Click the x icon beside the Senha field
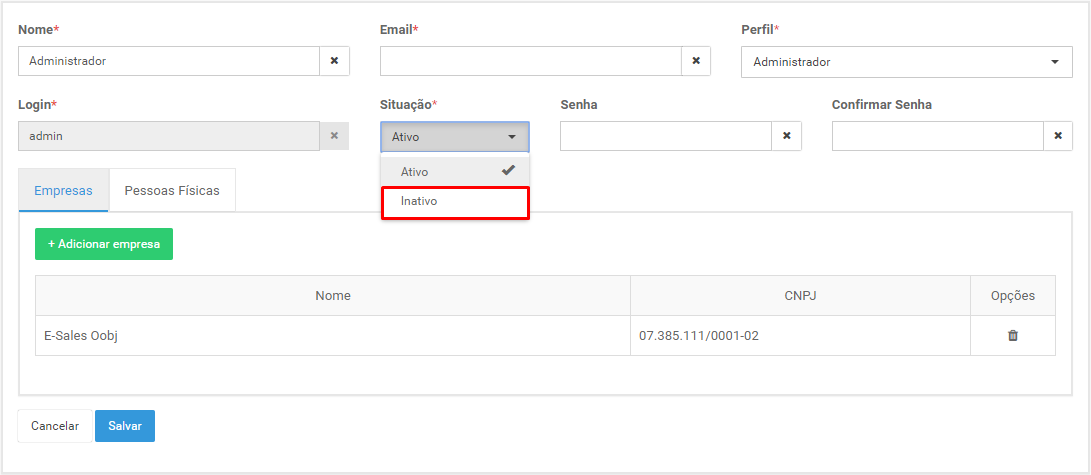Image resolution: width=1091 pixels, height=475 pixels. tap(787, 136)
